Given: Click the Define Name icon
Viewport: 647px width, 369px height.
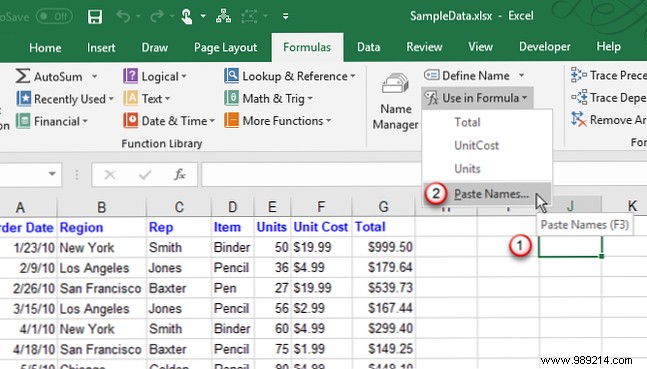Looking at the screenshot, I should pyautogui.click(x=431, y=76).
